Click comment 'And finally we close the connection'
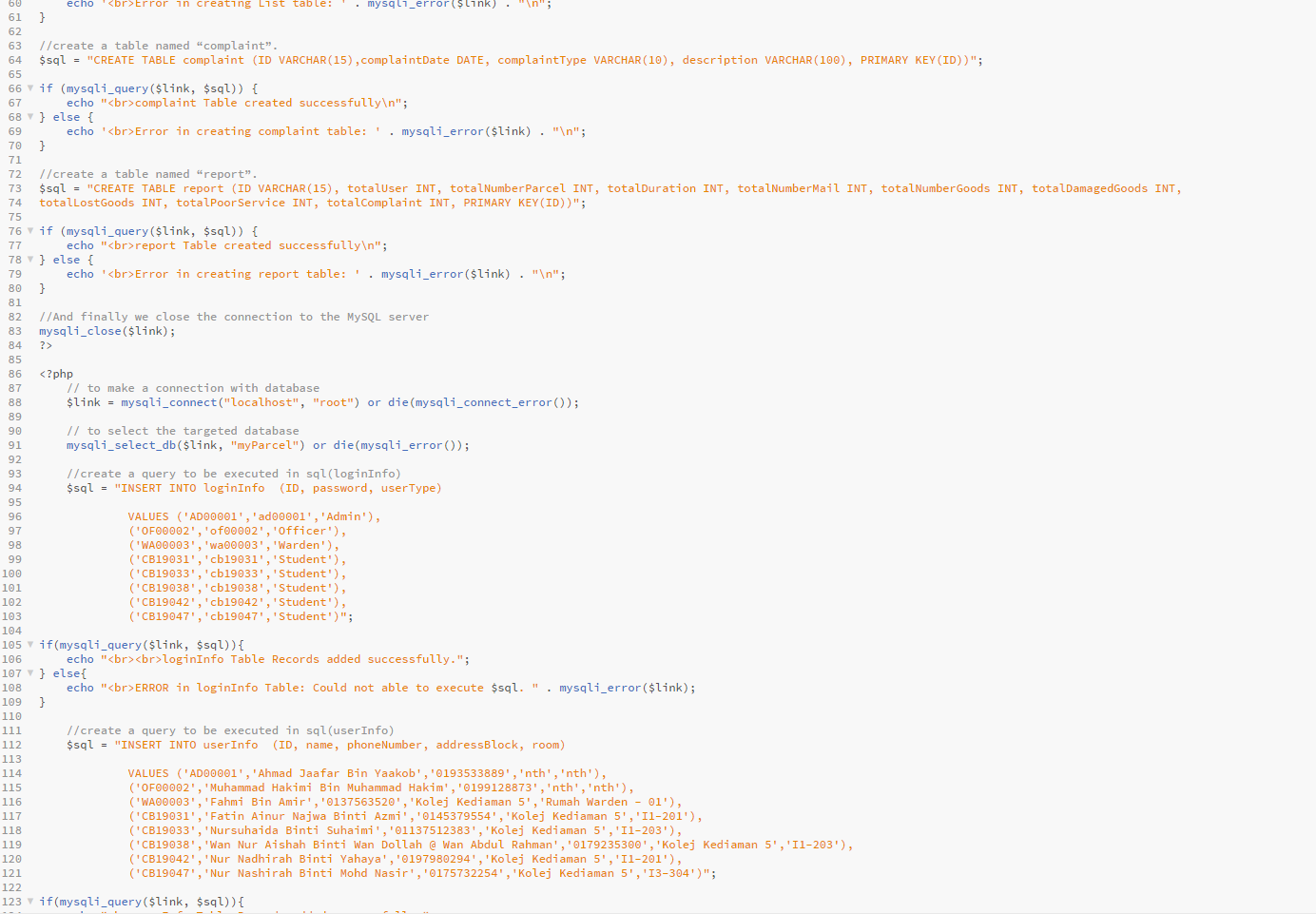The image size is (1316, 914). (234, 317)
